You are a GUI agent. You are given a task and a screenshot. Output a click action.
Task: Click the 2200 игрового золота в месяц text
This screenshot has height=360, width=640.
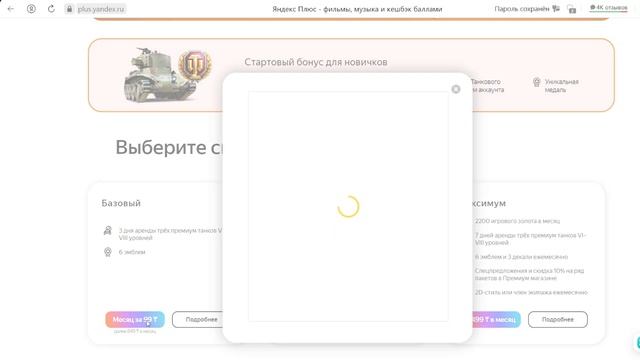517,221
